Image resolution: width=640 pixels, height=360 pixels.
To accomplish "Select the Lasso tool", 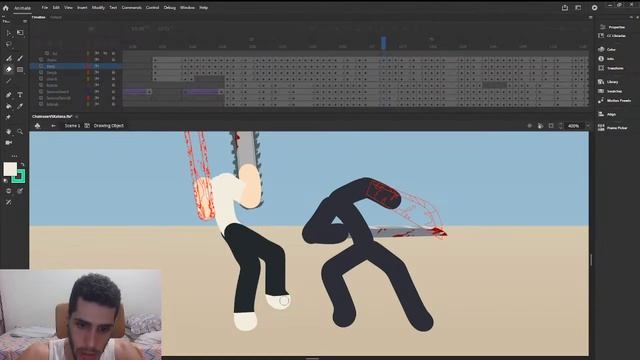I will pos(9,44).
